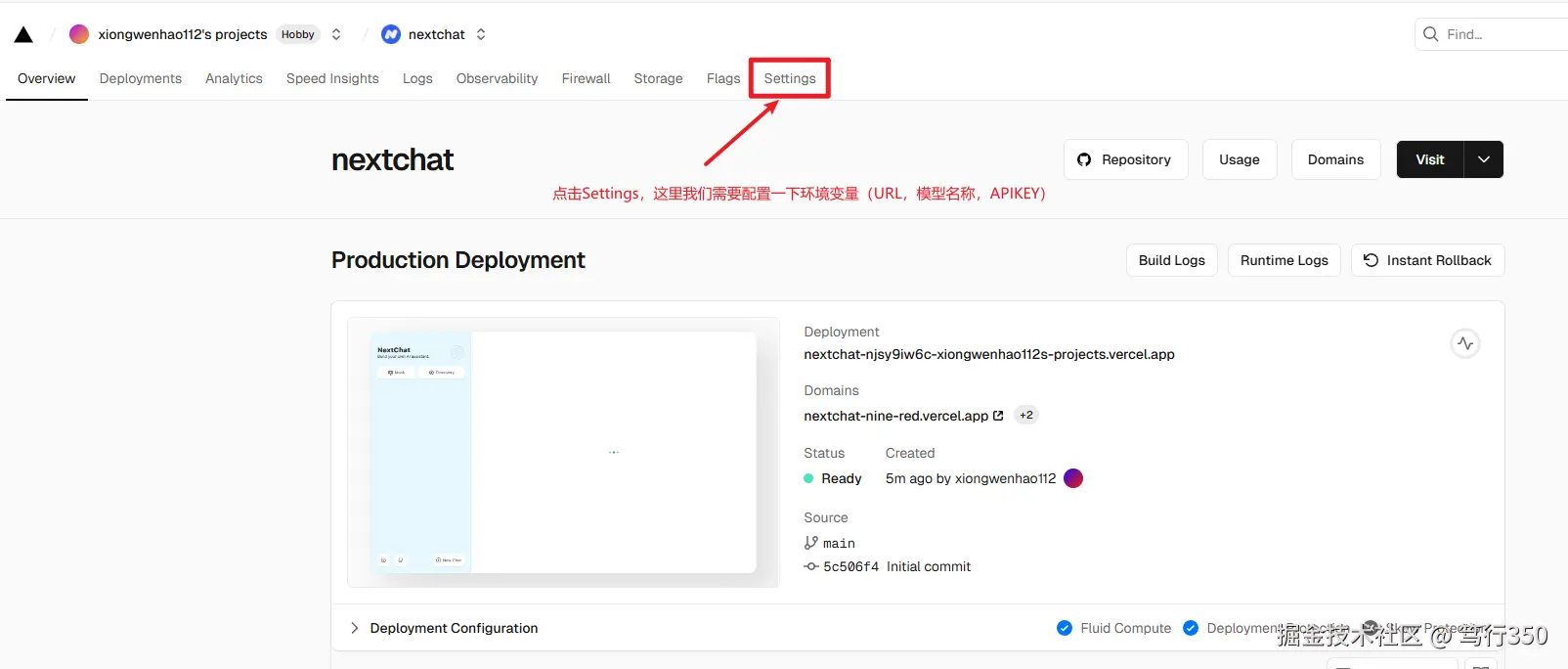Open the nextchat project switcher

[x=481, y=34]
